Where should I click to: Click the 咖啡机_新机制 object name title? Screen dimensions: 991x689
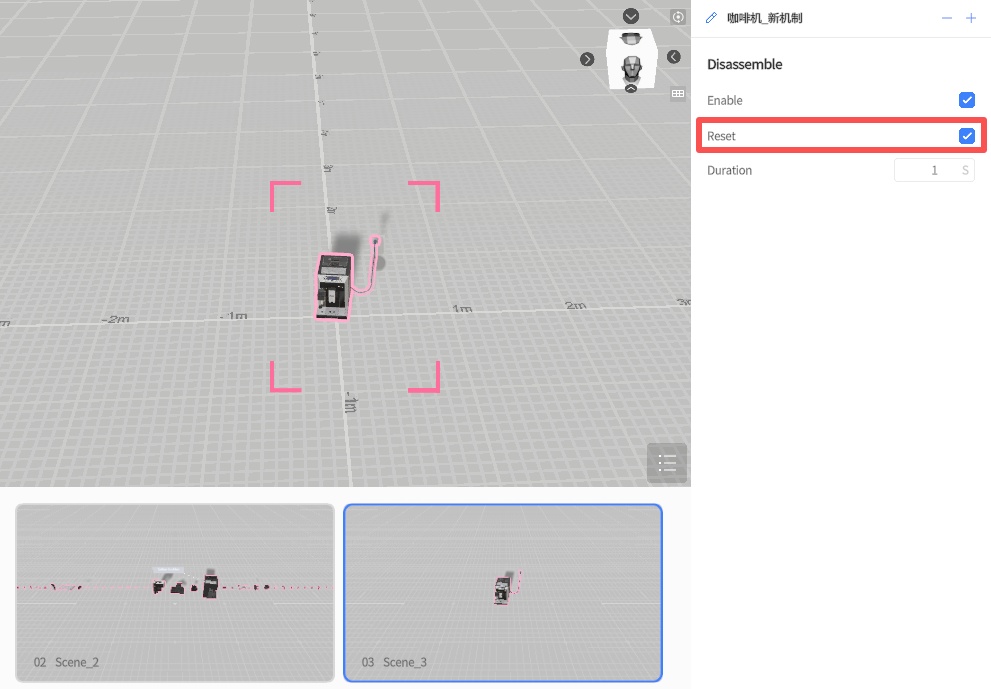(764, 18)
